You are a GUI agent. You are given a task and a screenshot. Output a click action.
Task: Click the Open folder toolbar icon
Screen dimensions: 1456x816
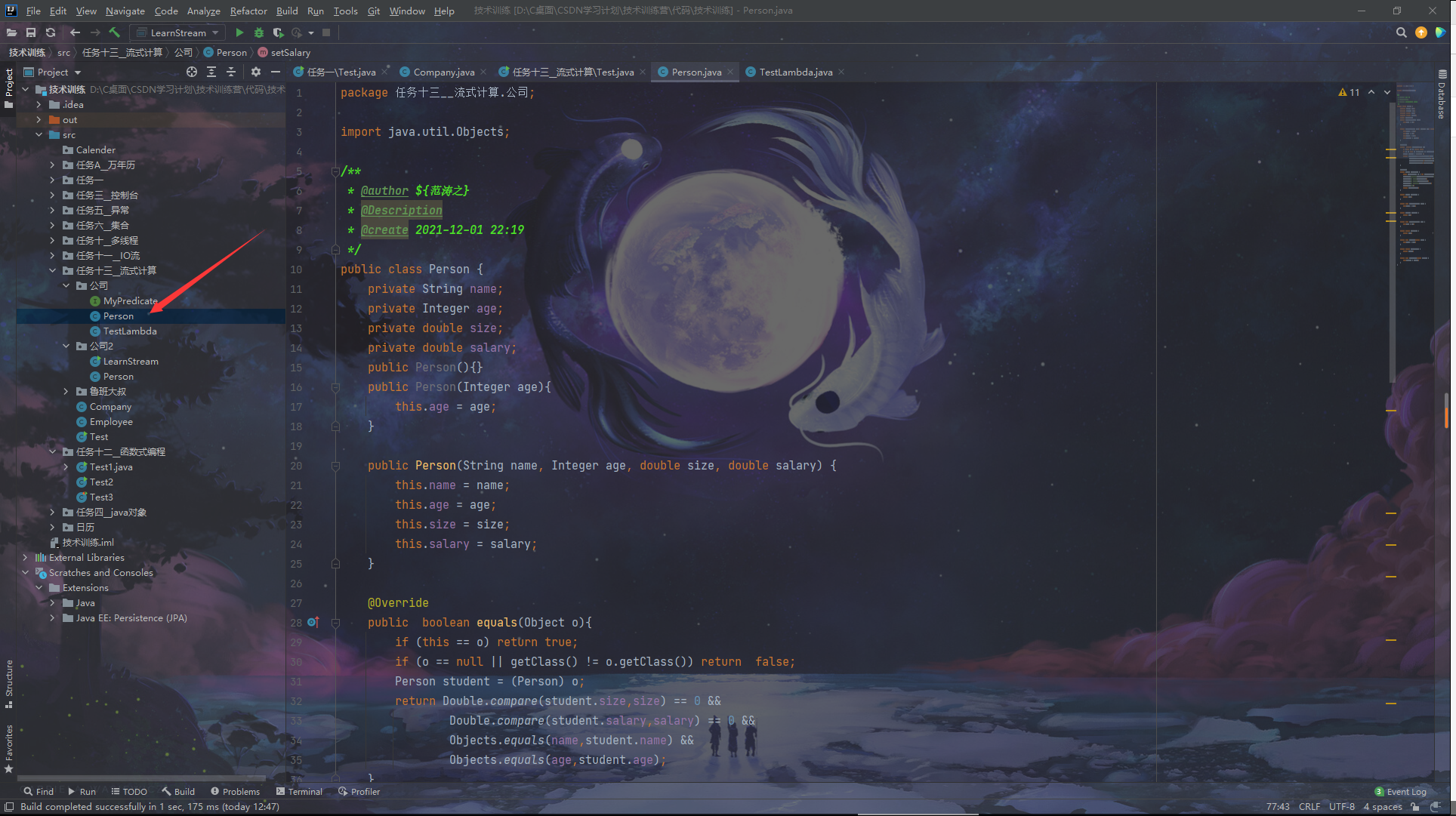pyautogui.click(x=11, y=32)
